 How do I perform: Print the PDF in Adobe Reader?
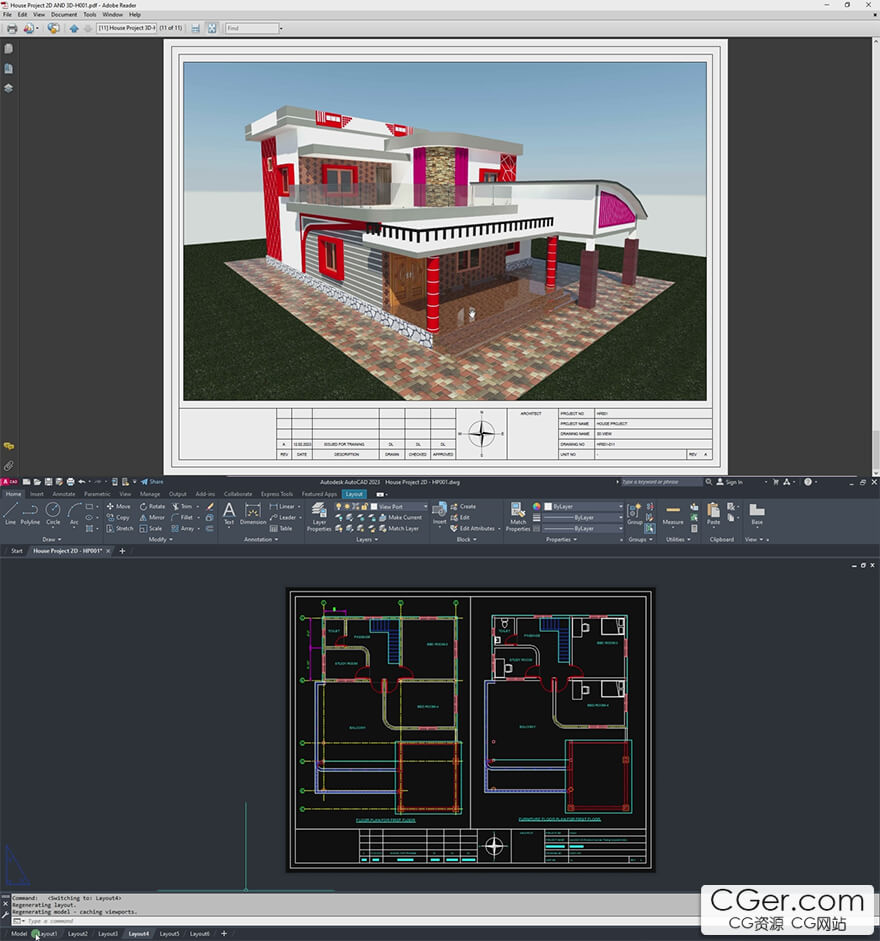pos(12,28)
